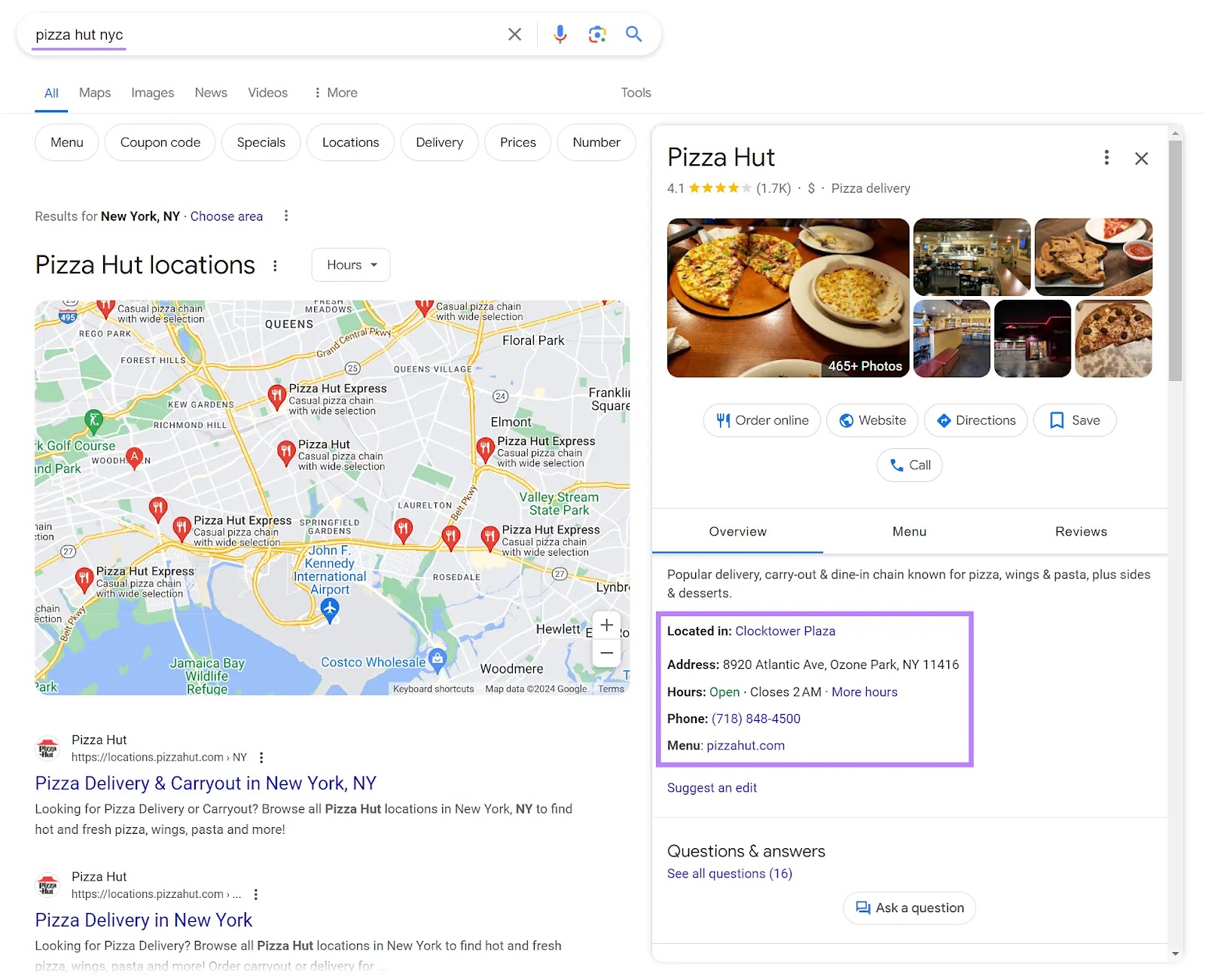Viewport: 1205px width, 980px height.
Task: Select the Pizza Hut pin in Kew Gardens
Action: (x=276, y=396)
